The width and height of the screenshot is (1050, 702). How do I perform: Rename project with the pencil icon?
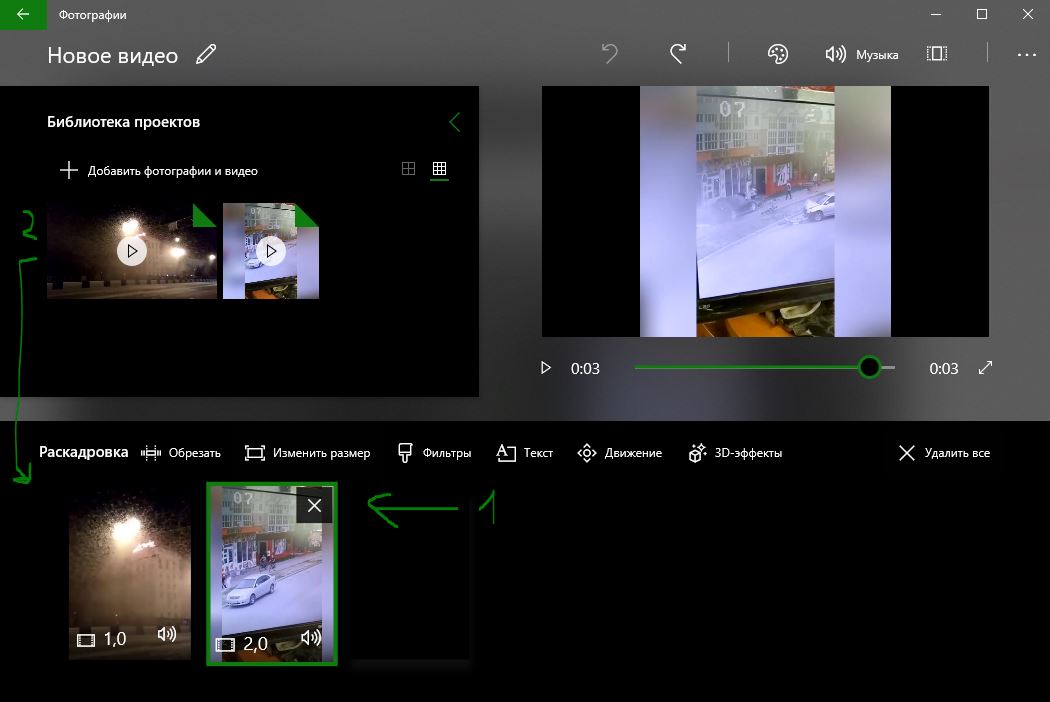click(206, 54)
